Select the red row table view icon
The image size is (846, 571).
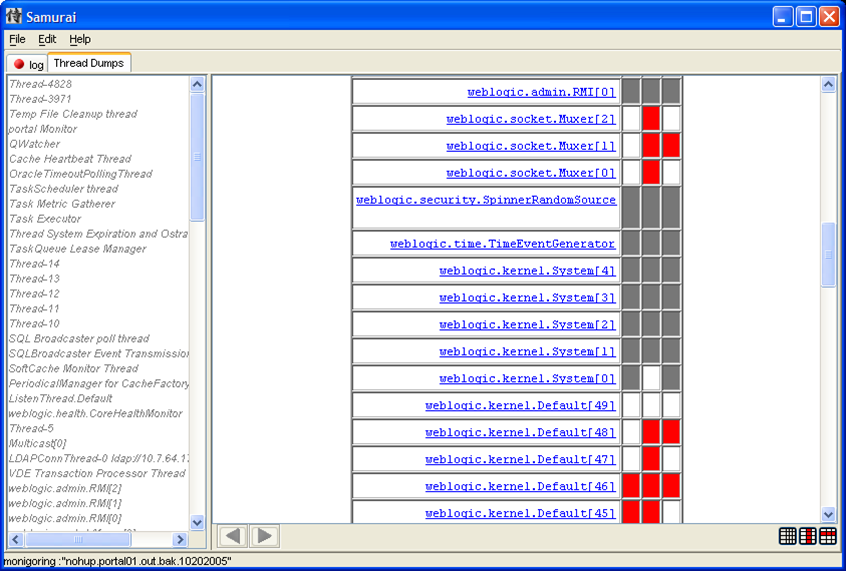pyautogui.click(x=828, y=536)
